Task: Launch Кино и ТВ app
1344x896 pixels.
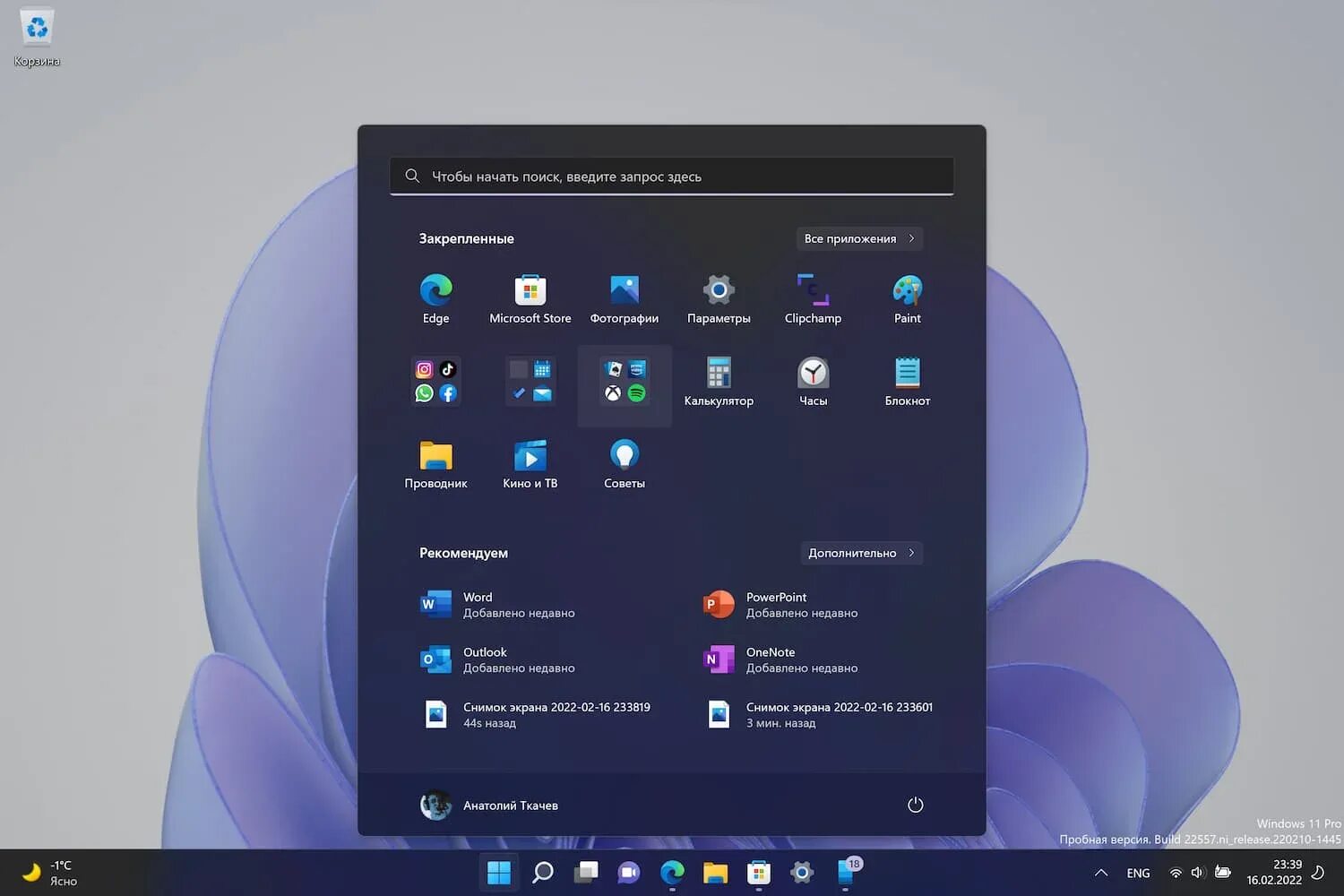Action: point(530,464)
